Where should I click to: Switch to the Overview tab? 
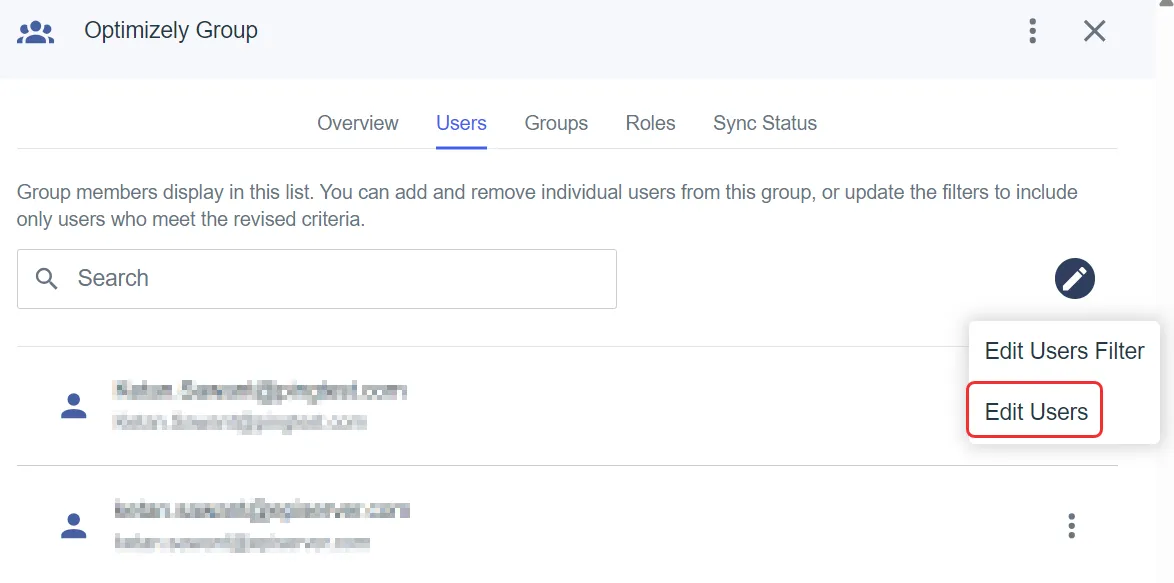click(358, 123)
